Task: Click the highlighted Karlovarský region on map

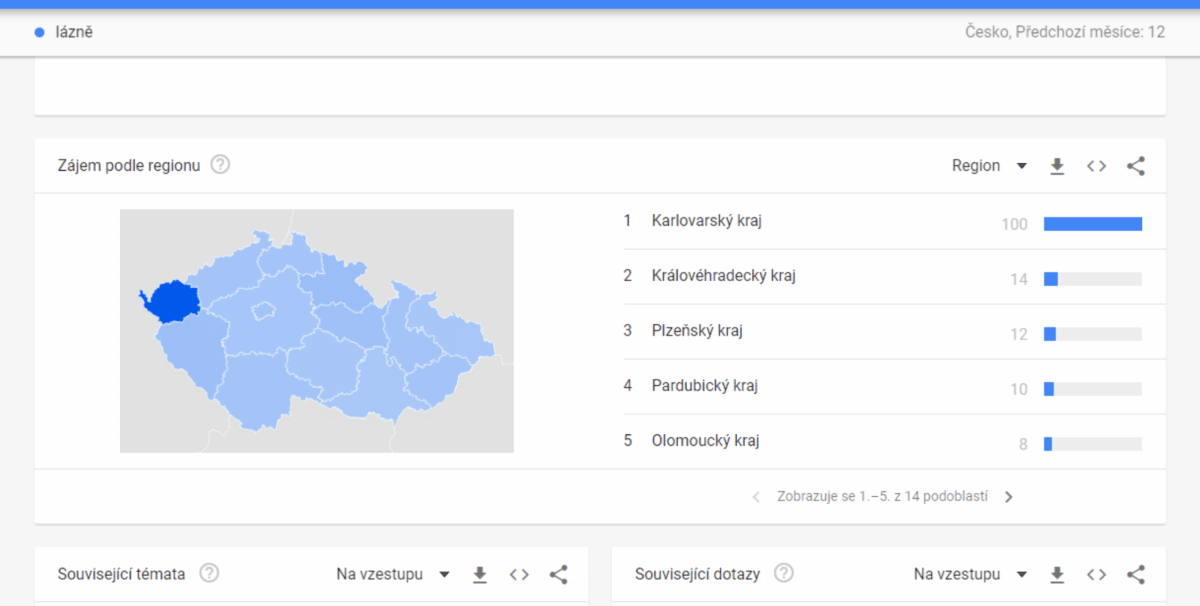Action: 171,301
